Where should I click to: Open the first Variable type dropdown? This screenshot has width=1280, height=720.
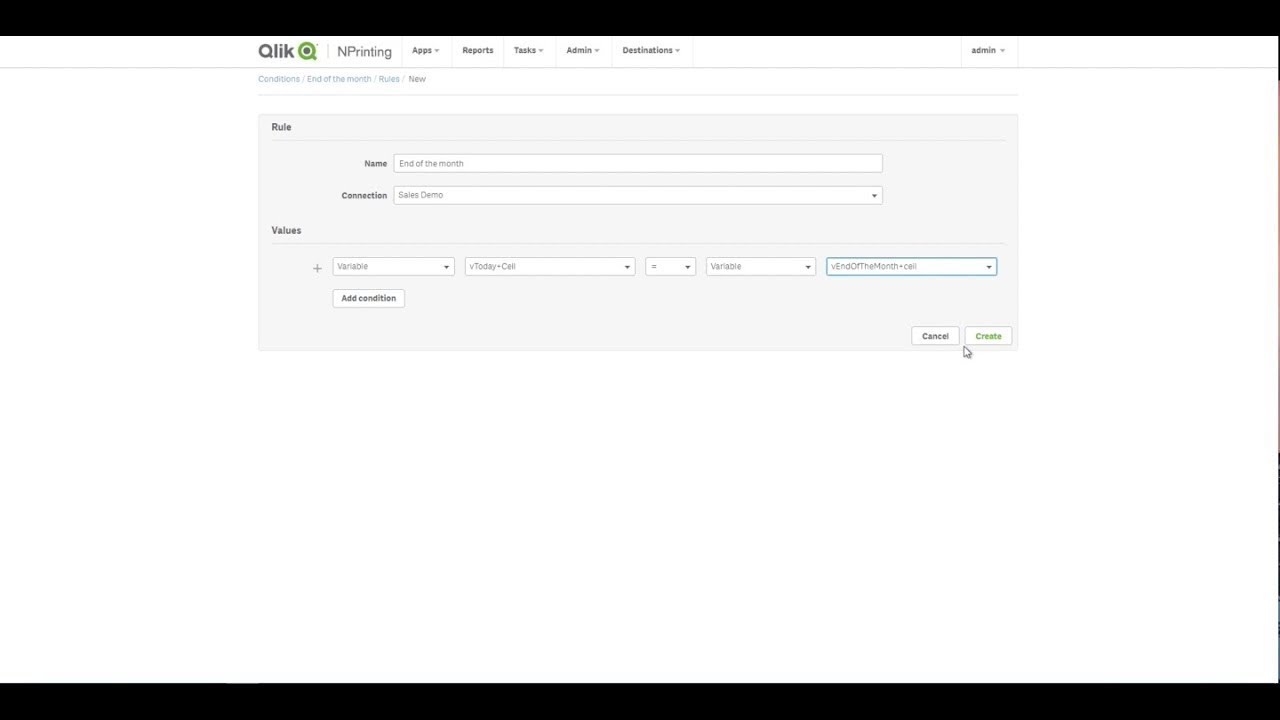[x=393, y=267]
